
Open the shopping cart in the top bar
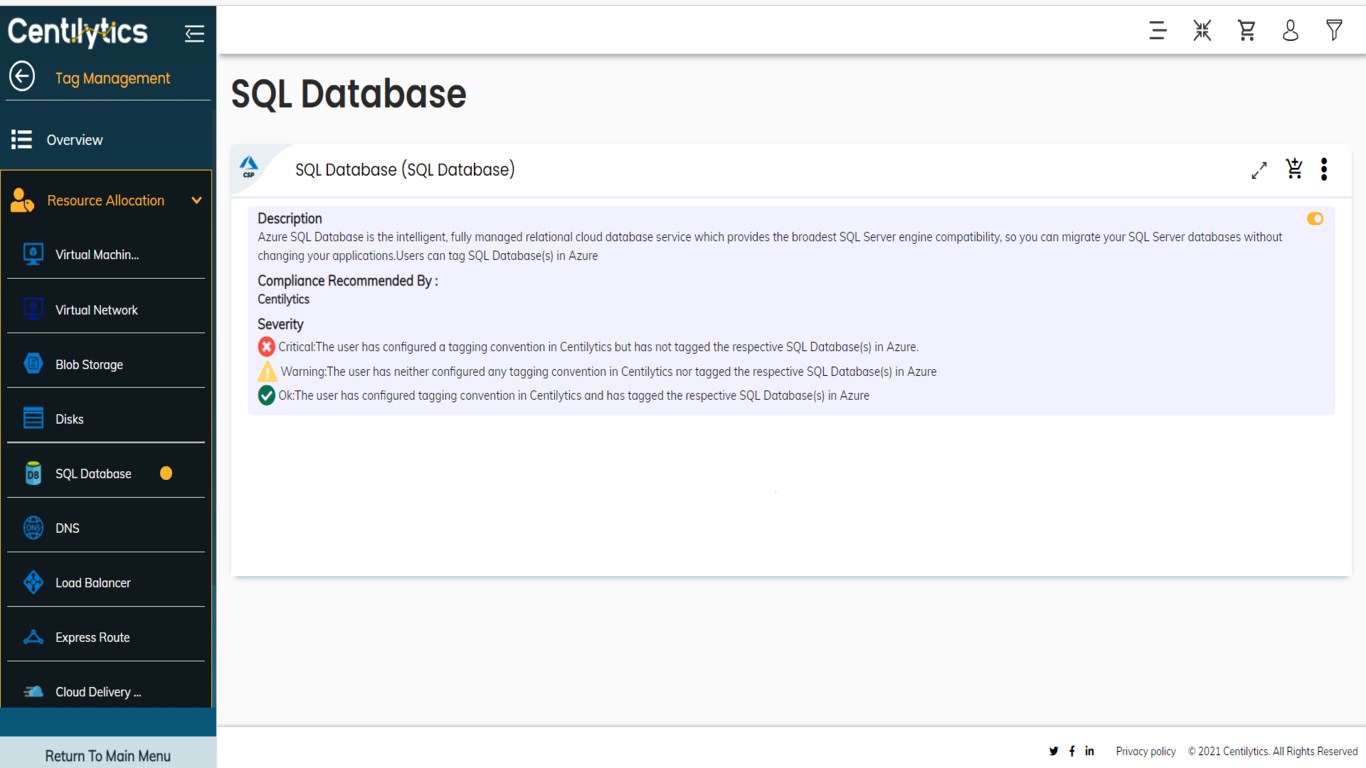pos(1246,30)
